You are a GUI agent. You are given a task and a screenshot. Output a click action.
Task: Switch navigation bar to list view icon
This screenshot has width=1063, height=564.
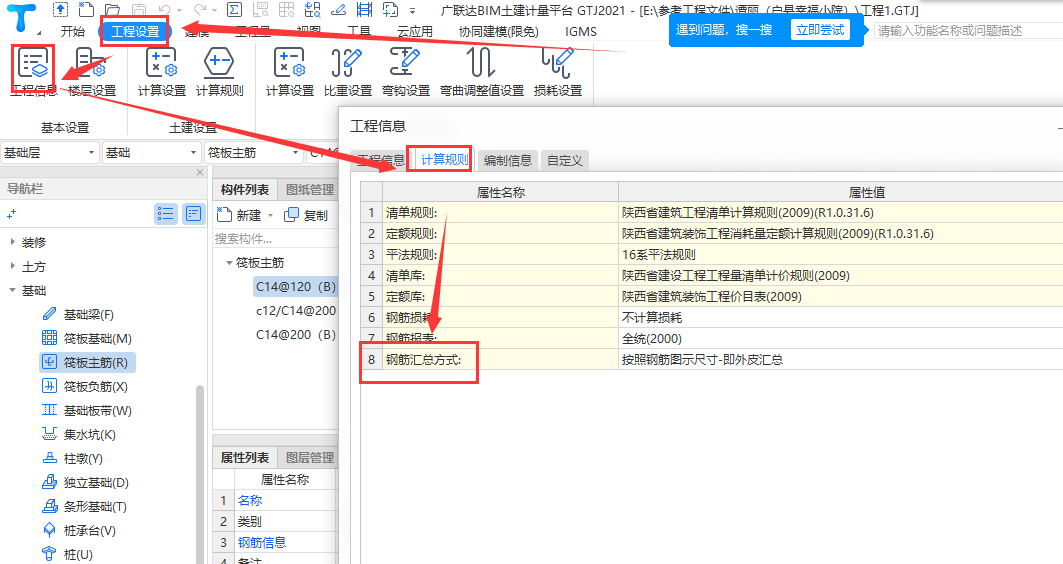click(165, 214)
